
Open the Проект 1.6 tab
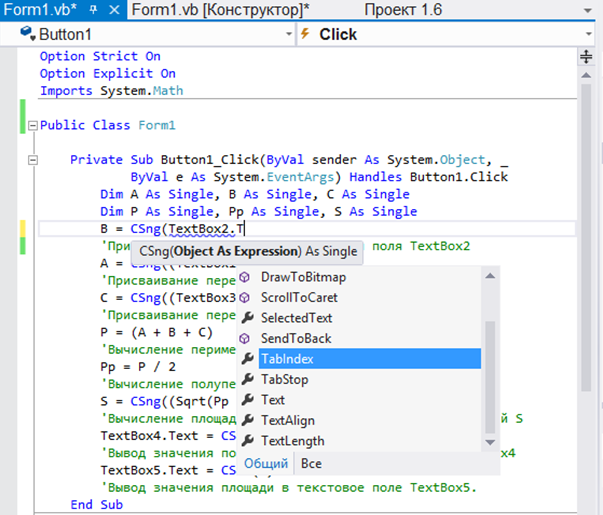point(403,10)
